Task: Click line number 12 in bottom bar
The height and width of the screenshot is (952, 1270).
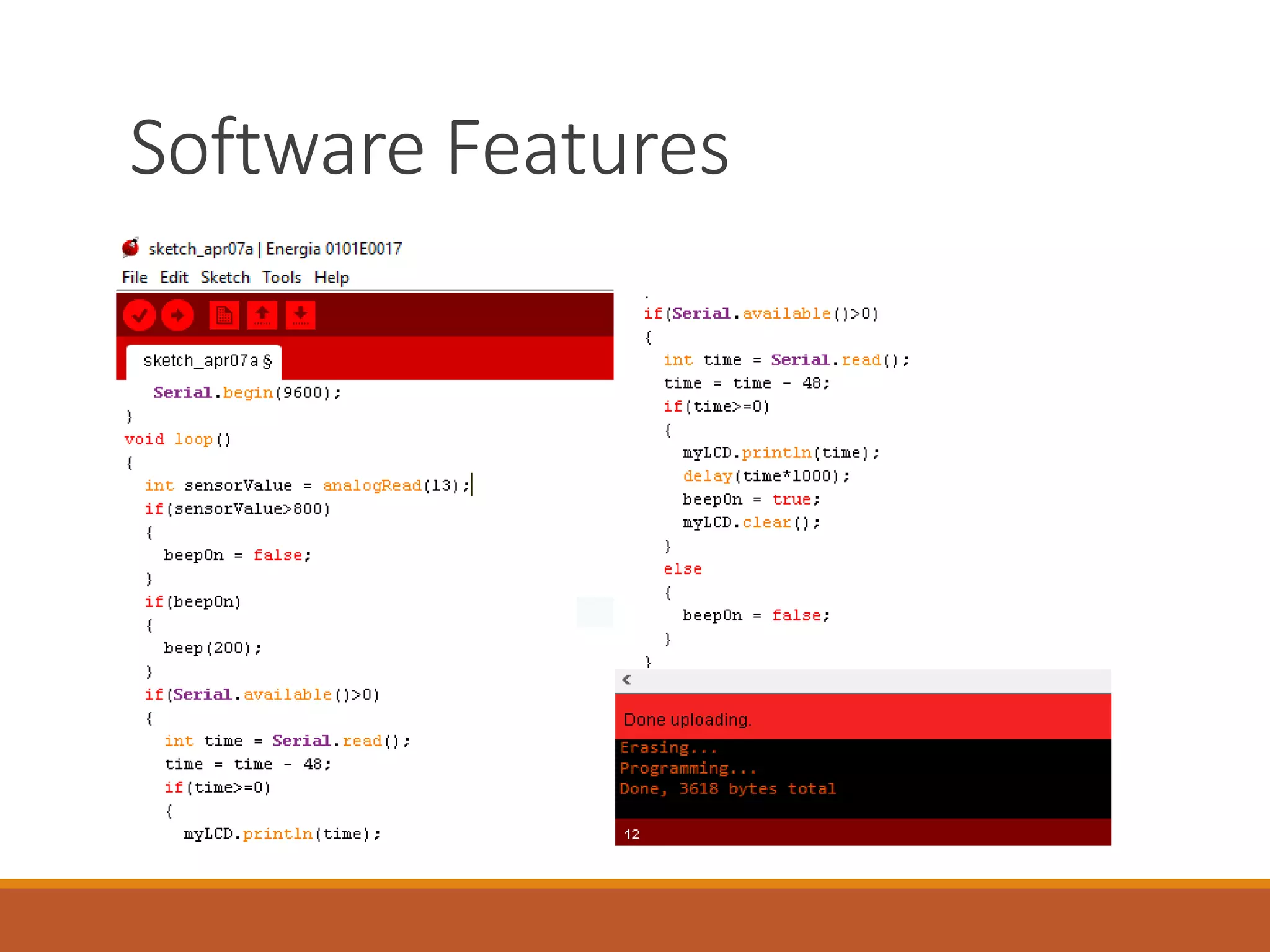Action: point(632,834)
